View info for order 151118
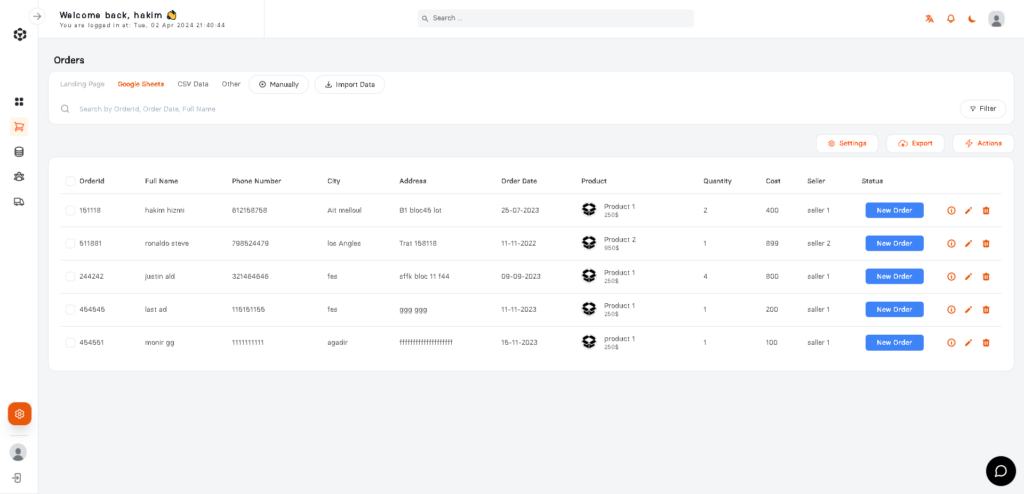 pyautogui.click(x=951, y=210)
